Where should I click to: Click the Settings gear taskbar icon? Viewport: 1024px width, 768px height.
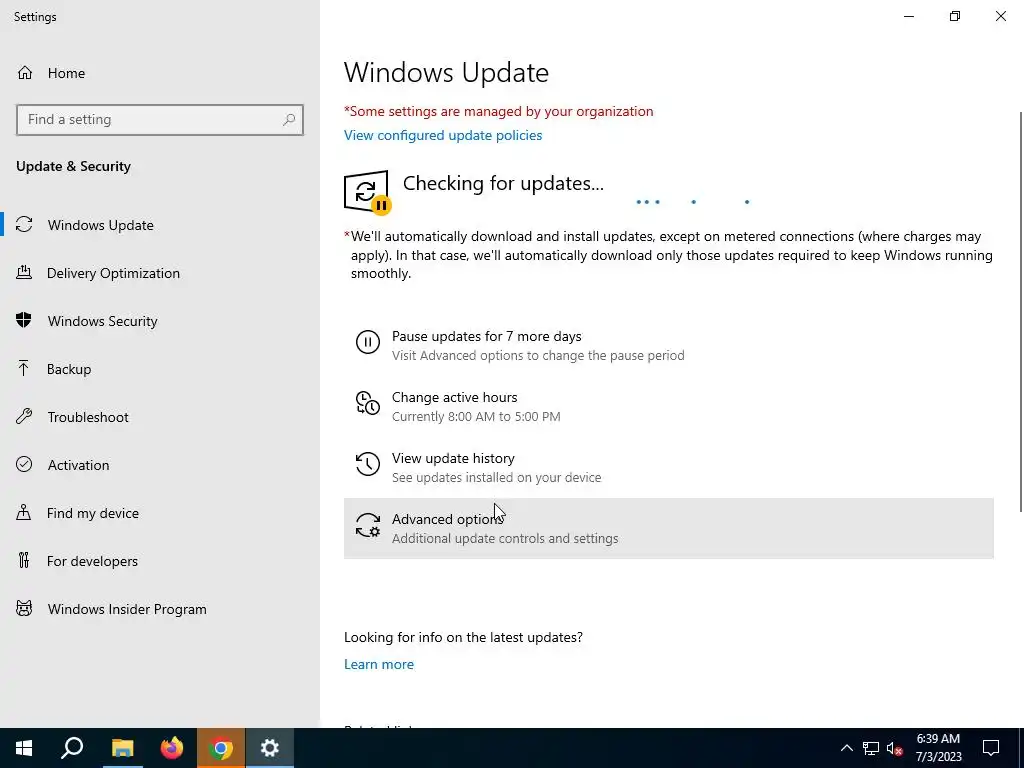coord(270,748)
